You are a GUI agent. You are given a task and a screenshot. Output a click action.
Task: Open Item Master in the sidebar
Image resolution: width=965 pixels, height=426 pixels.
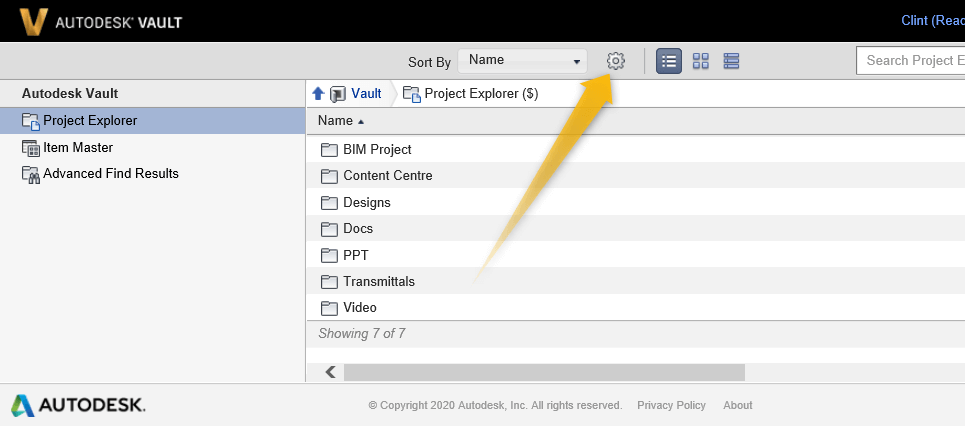(x=77, y=147)
